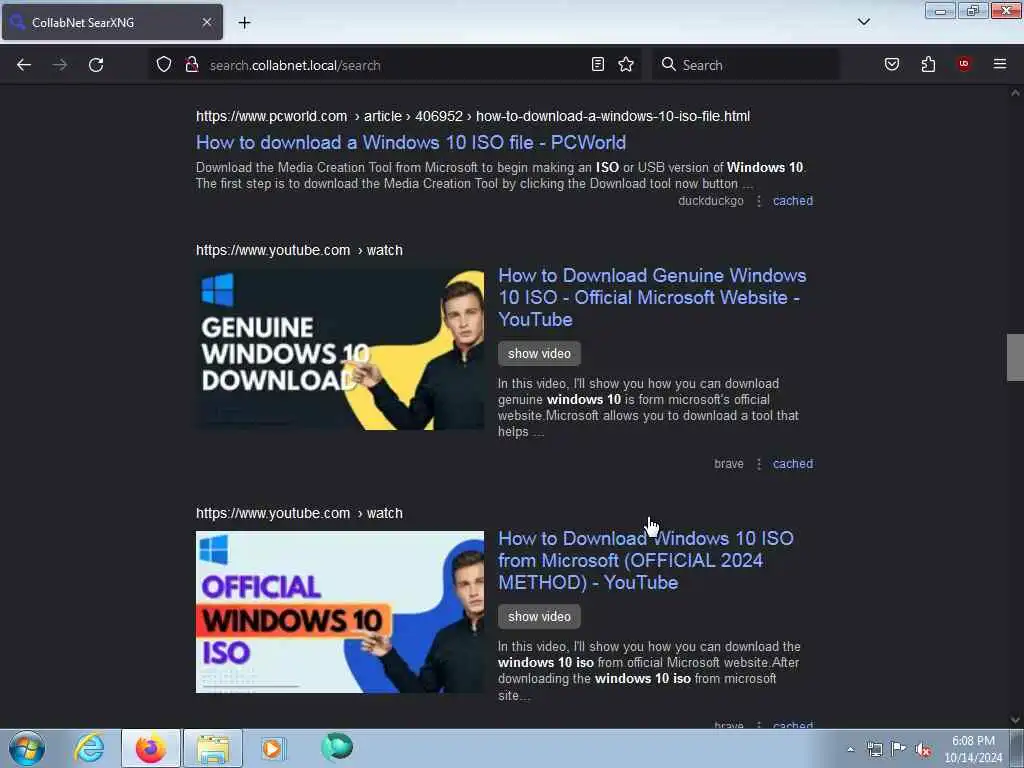1024x768 pixels.
Task: Open Action Center flag icon
Action: click(x=899, y=749)
